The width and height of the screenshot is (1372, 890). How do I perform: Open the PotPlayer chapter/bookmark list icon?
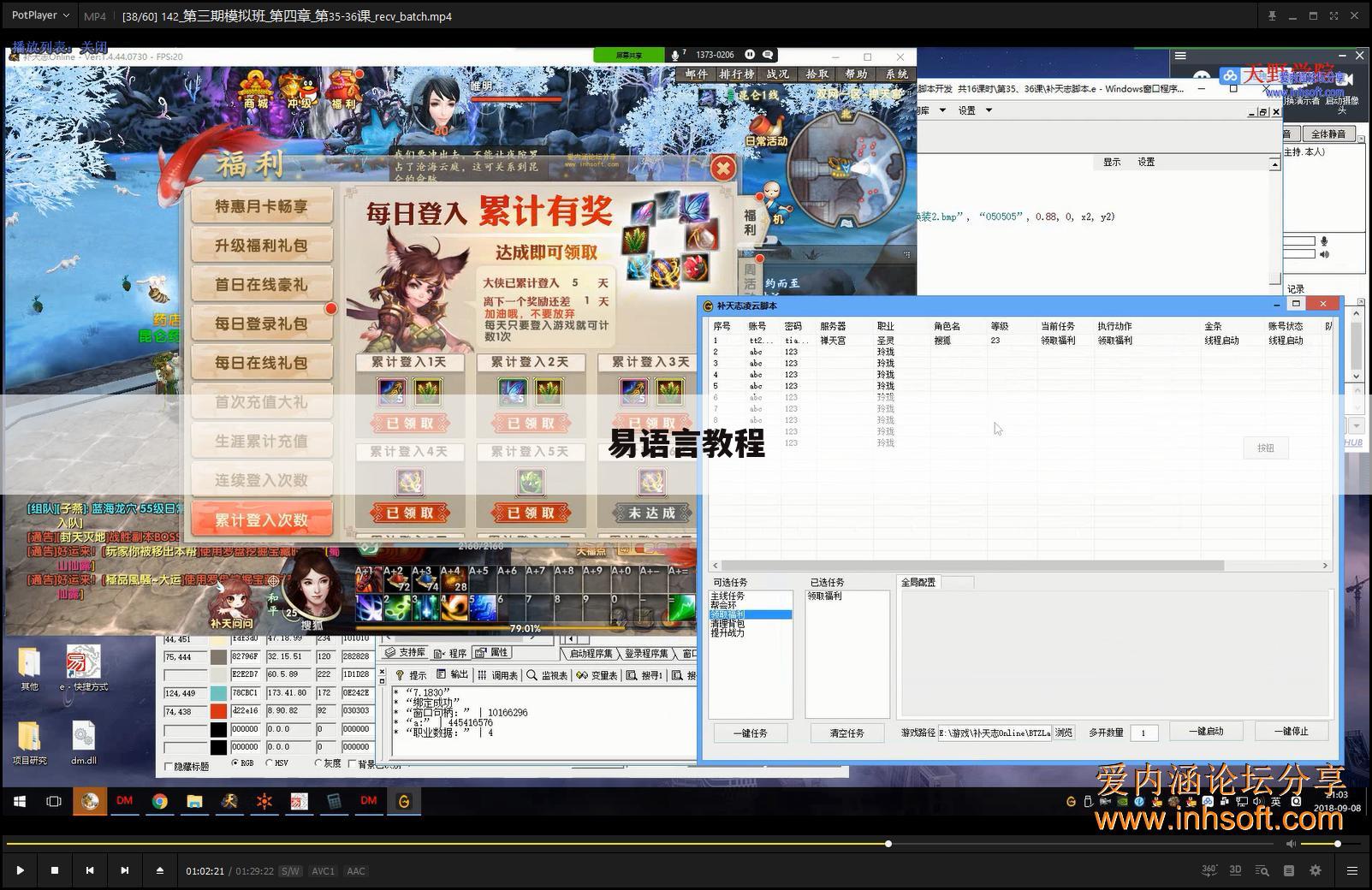point(1289,870)
